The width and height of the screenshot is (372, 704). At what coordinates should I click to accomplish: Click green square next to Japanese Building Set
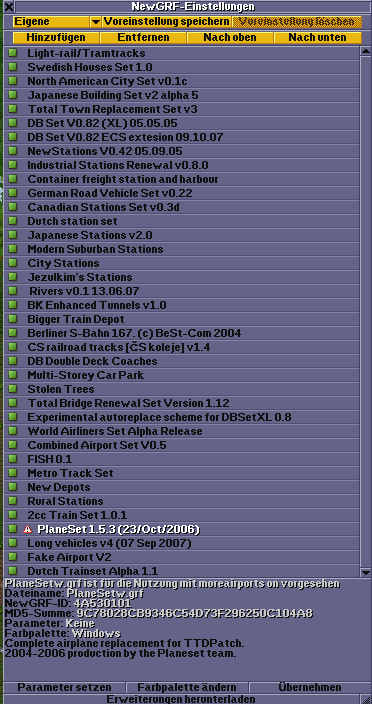13,95
